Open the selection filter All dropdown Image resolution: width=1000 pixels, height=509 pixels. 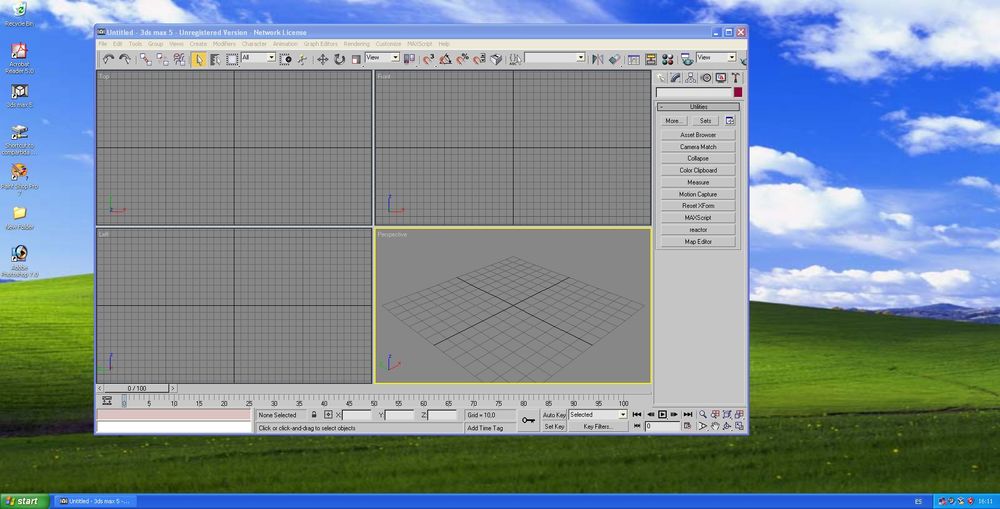point(258,58)
